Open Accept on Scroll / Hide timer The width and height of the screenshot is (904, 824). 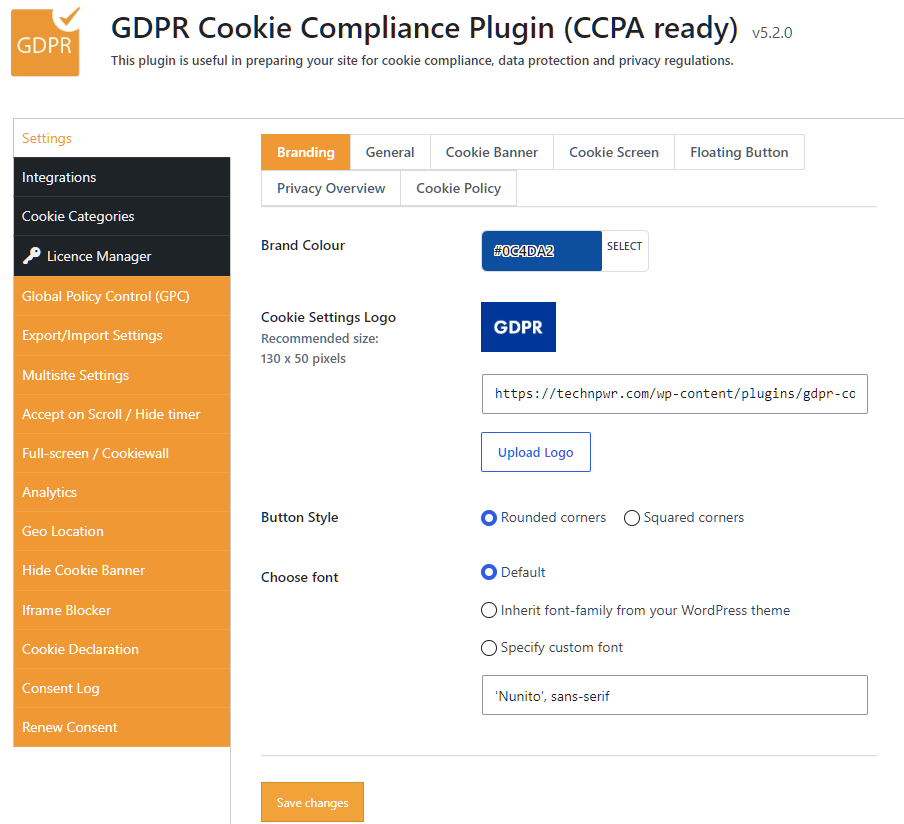122,414
